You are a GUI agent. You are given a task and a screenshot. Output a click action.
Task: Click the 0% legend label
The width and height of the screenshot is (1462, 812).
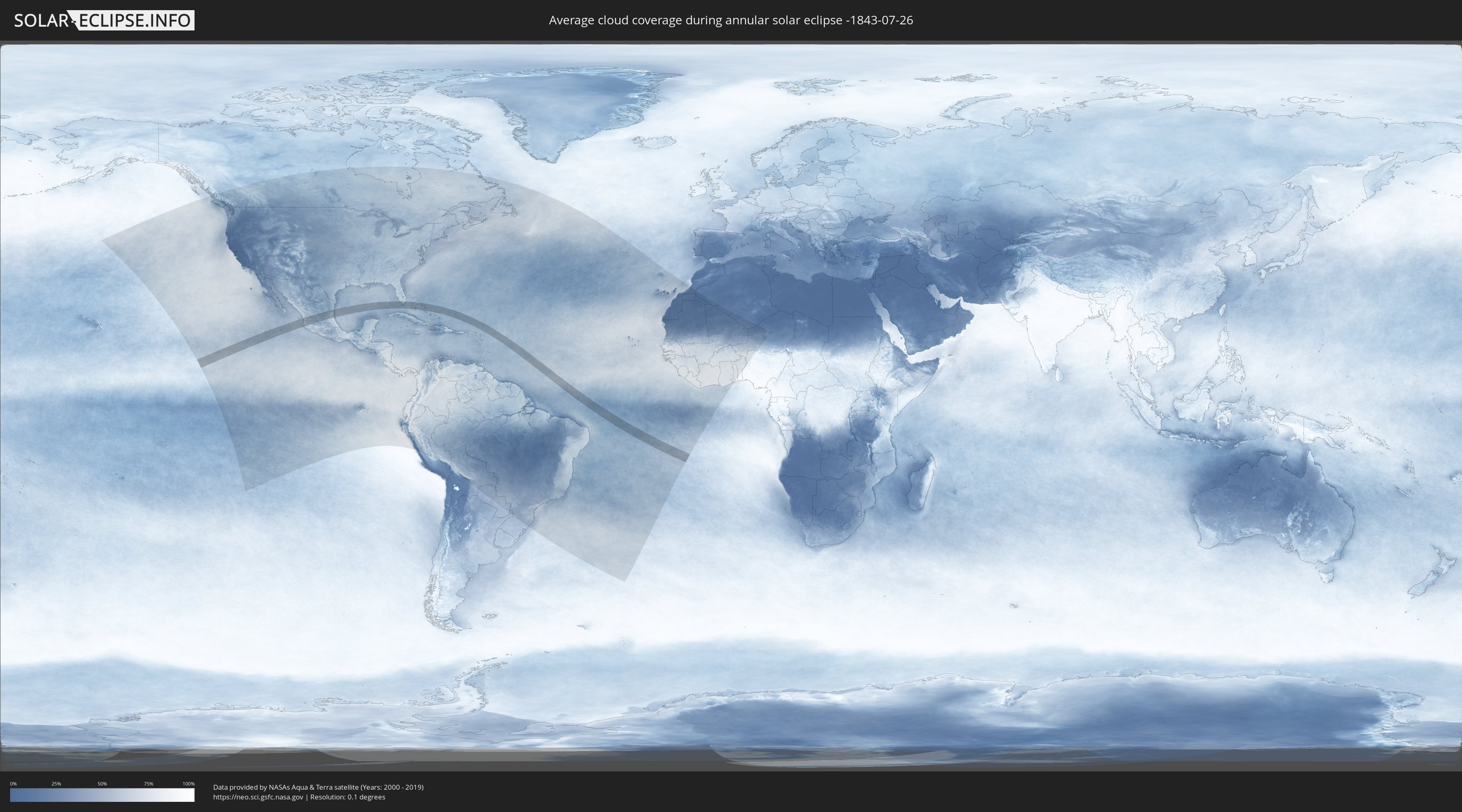pos(13,784)
